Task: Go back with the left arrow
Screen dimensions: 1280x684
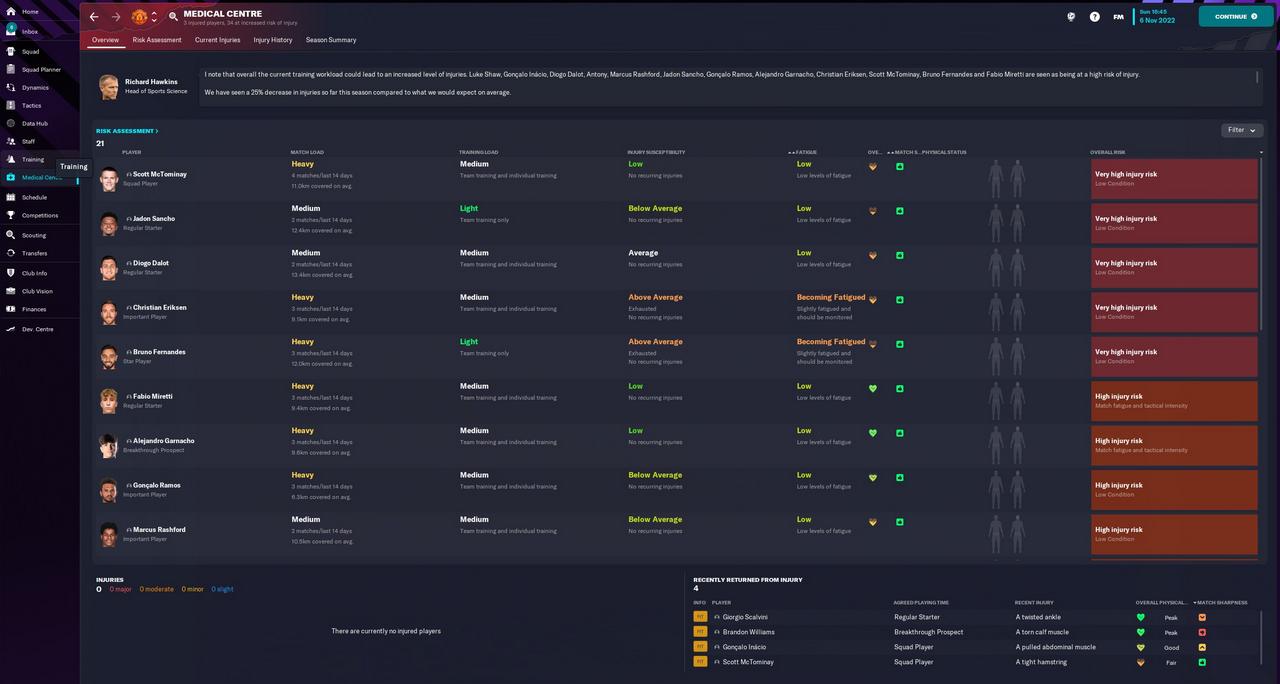Action: click(94, 17)
